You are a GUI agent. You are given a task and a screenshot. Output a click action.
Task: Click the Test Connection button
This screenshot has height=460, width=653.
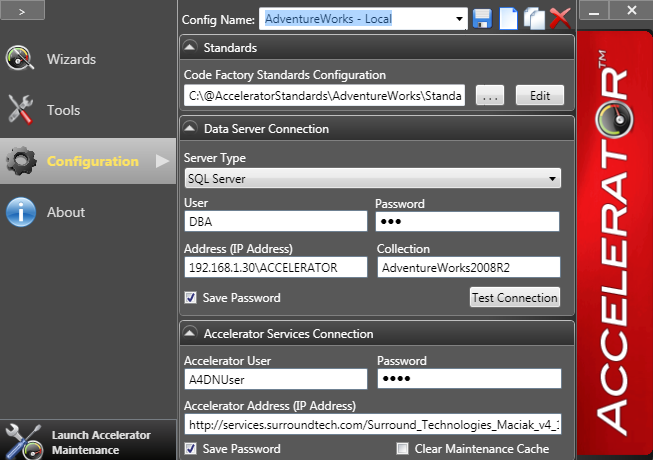click(x=515, y=298)
